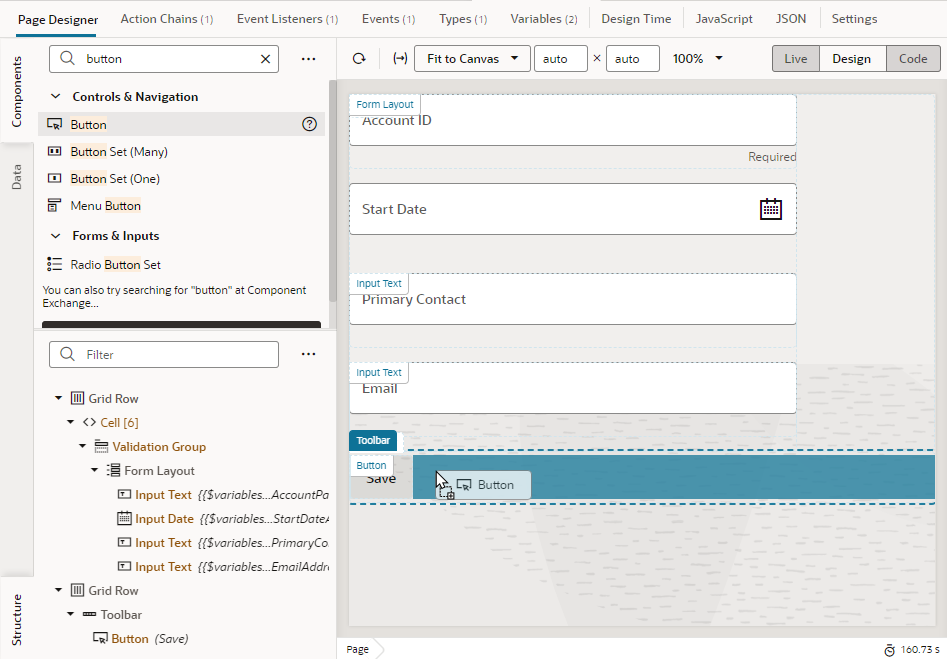Image resolution: width=947 pixels, height=659 pixels.
Task: Collapse the Validation Group node
Action: pos(83,446)
